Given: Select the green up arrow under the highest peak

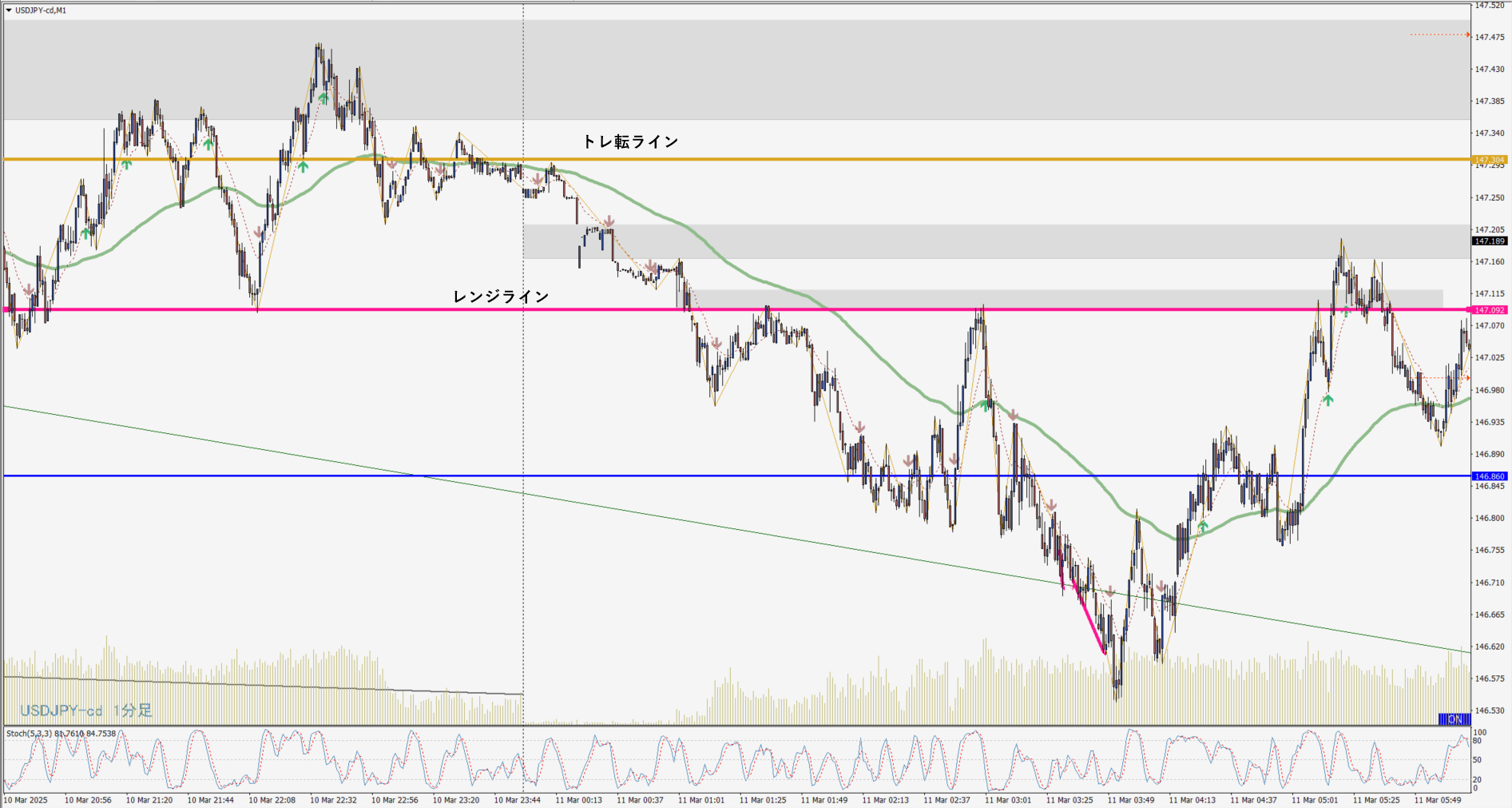Looking at the screenshot, I should pos(323,98).
